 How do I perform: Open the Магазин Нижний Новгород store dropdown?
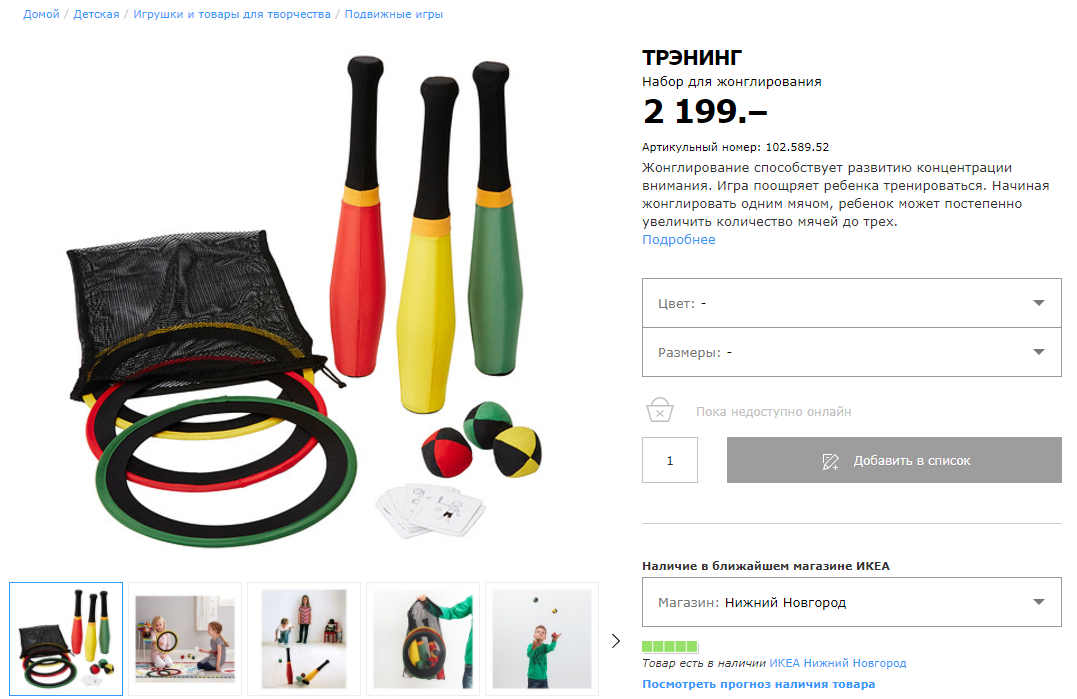tap(852, 602)
